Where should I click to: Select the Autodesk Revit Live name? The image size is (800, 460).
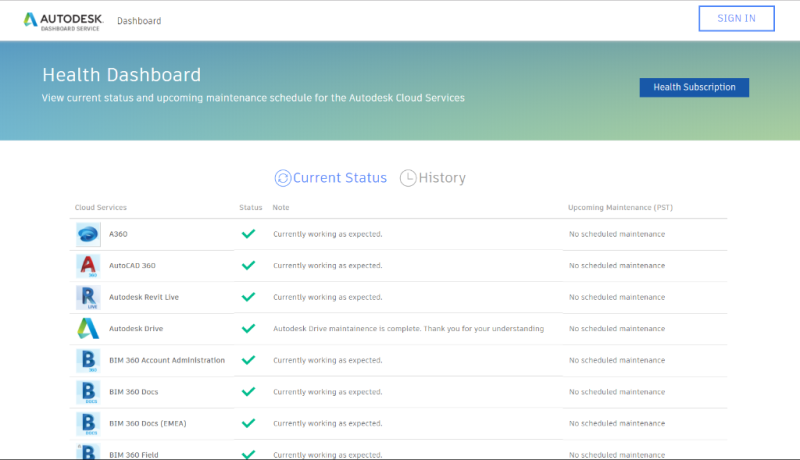(x=144, y=297)
